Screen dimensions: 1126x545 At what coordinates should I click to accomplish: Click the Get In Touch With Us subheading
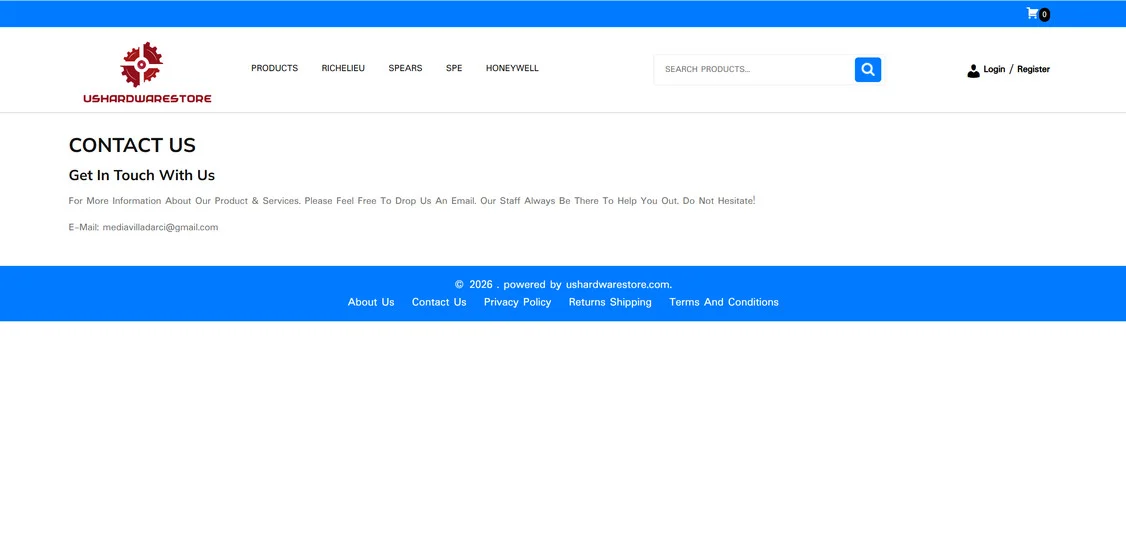coord(141,175)
